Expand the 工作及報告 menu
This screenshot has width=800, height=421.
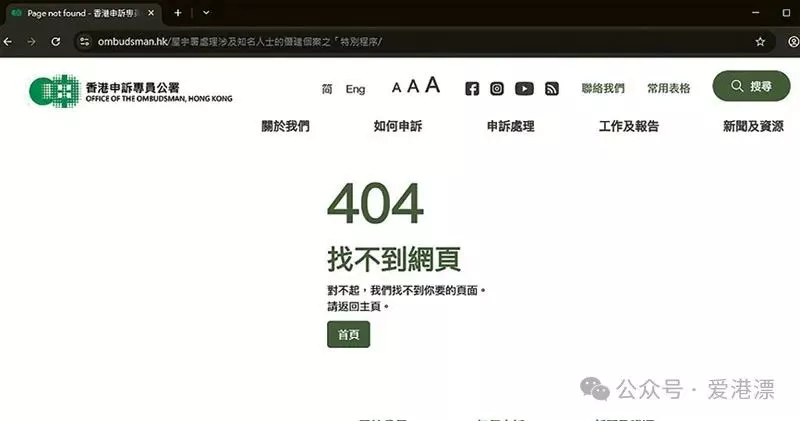coord(629,126)
